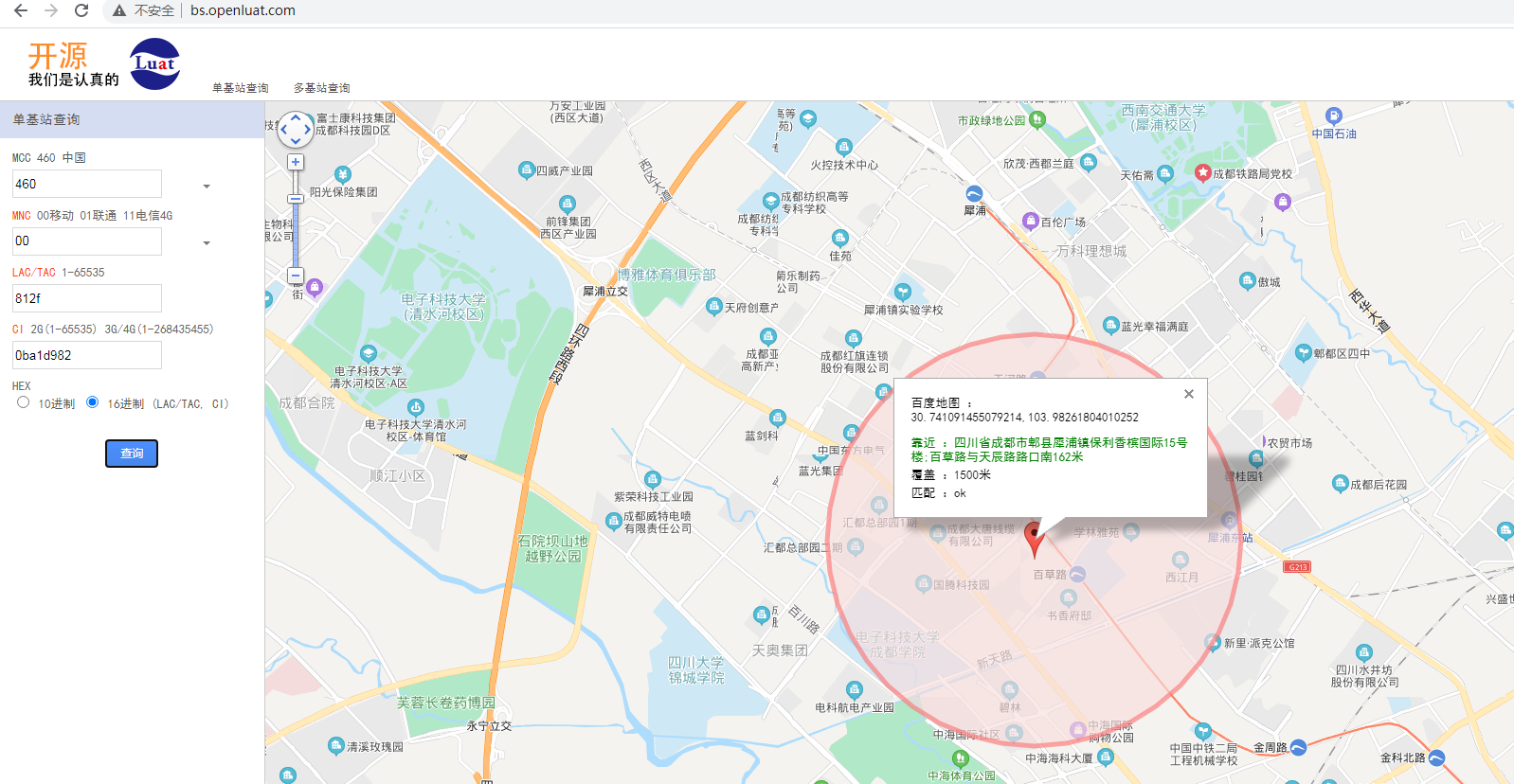Click the 天奥集团 map label
1514x784 pixels.
[x=780, y=650]
